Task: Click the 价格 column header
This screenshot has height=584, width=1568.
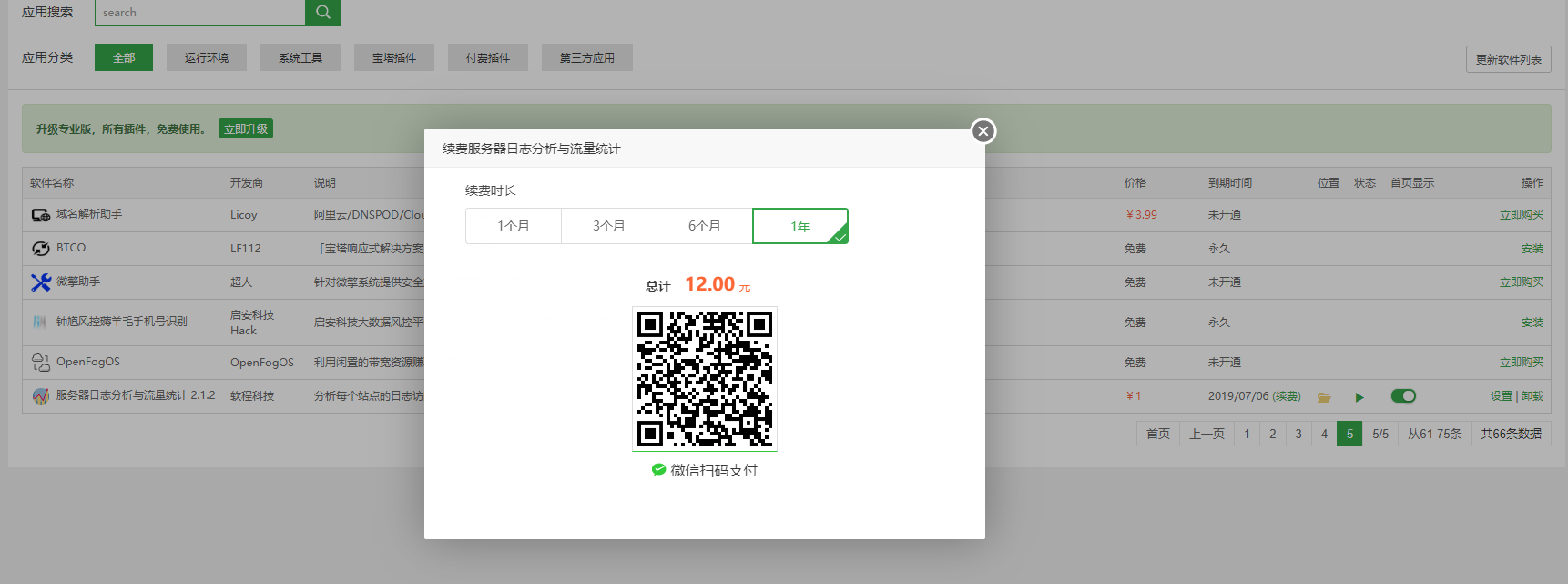Action: pos(1135,183)
